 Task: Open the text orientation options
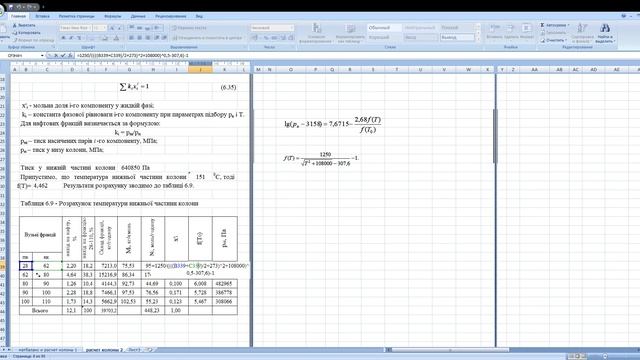(x=158, y=28)
